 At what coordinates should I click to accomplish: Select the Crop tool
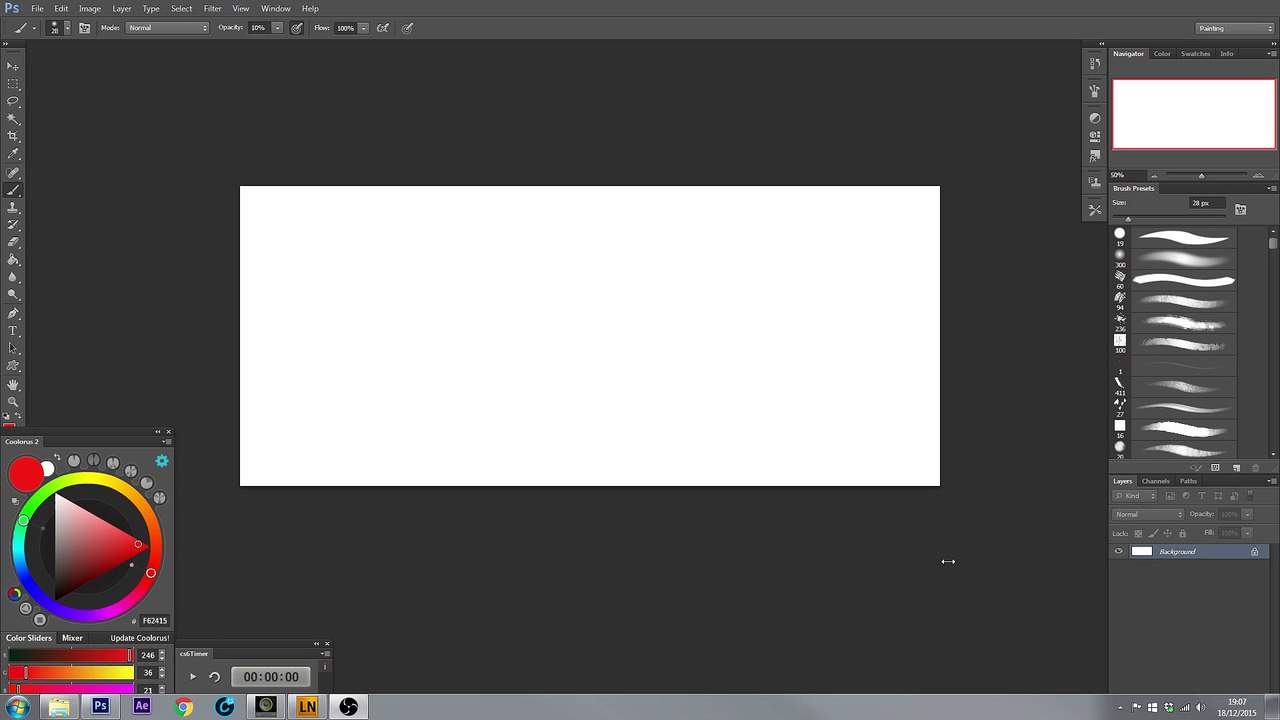click(13, 136)
